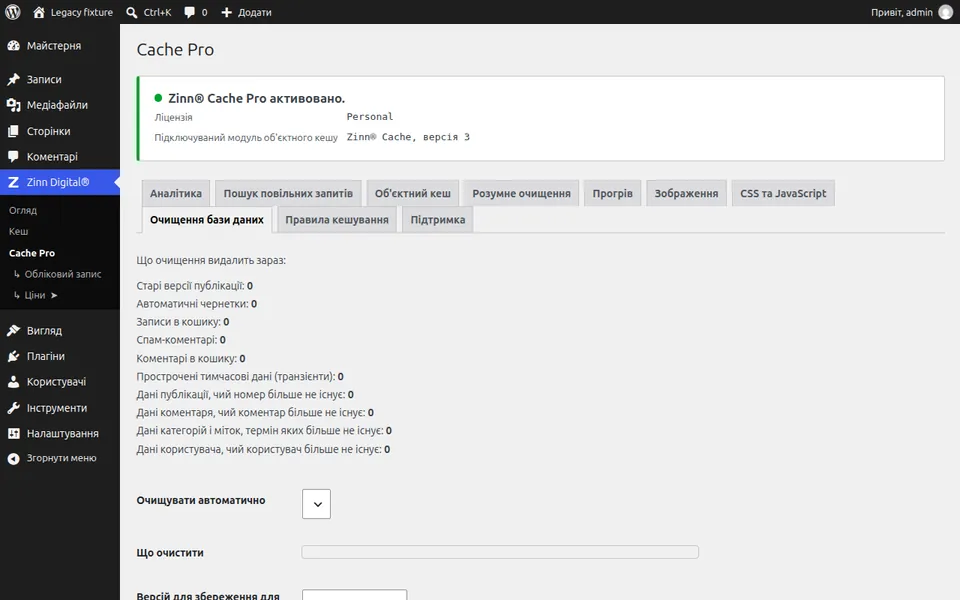Select the Об'єктний кеш tab
This screenshot has height=600, width=960.
tap(413, 193)
